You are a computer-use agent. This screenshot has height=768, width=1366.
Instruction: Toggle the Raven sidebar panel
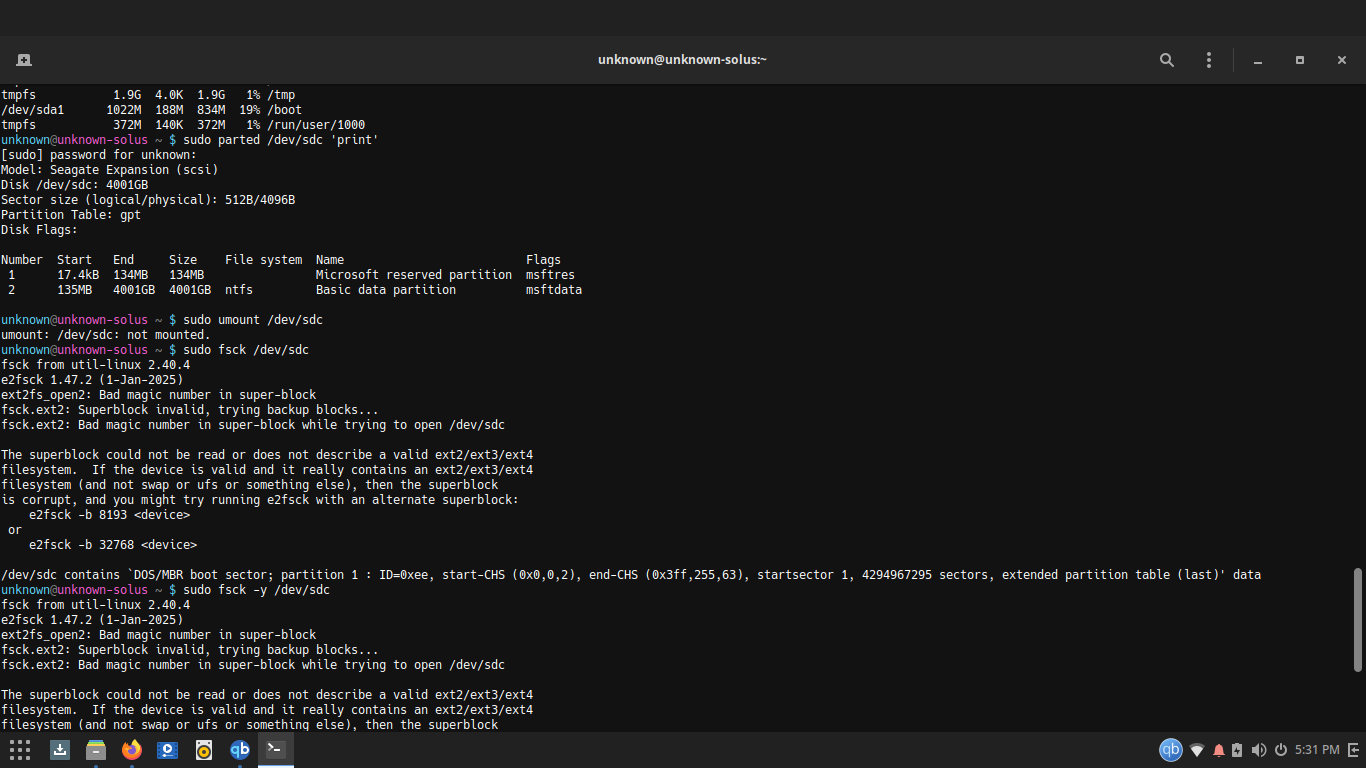pos(1354,750)
